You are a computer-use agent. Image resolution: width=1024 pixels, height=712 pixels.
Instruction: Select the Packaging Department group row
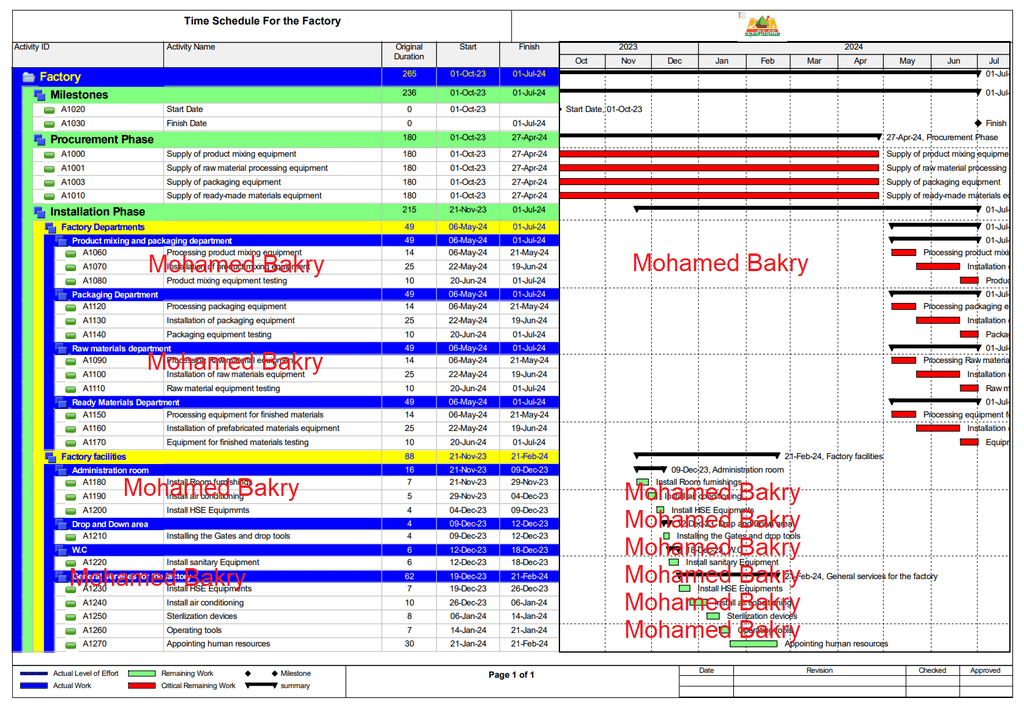(307, 295)
